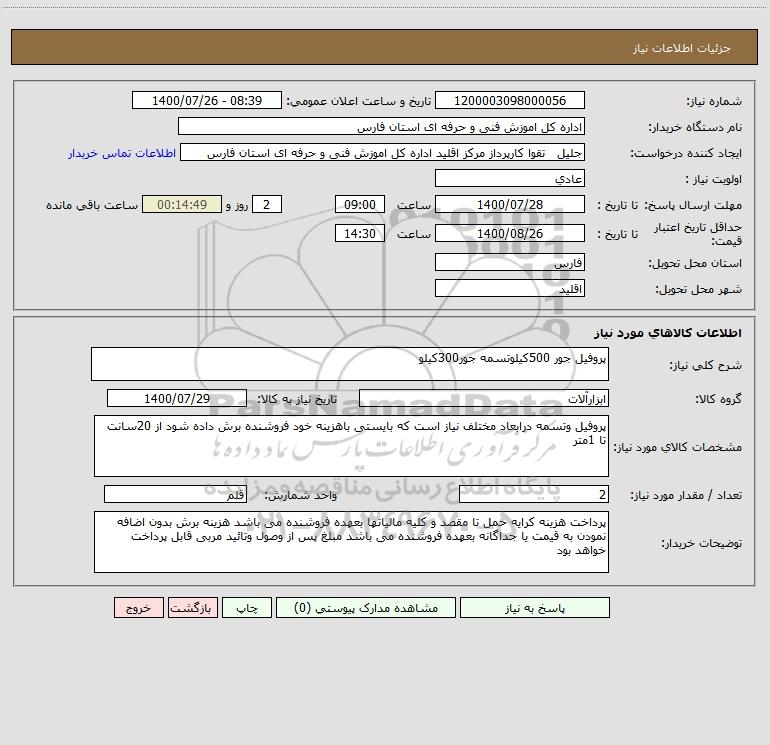Click the واحد شمارش label
Image resolution: width=770 pixels, height=745 pixels.
[301, 496]
